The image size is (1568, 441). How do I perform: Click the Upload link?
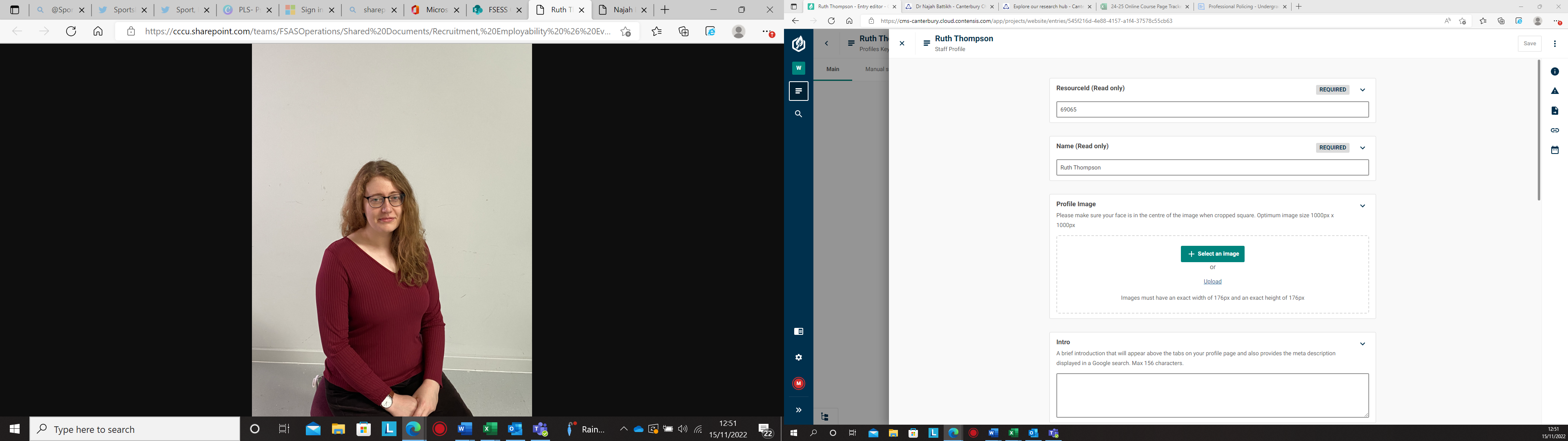point(1212,281)
